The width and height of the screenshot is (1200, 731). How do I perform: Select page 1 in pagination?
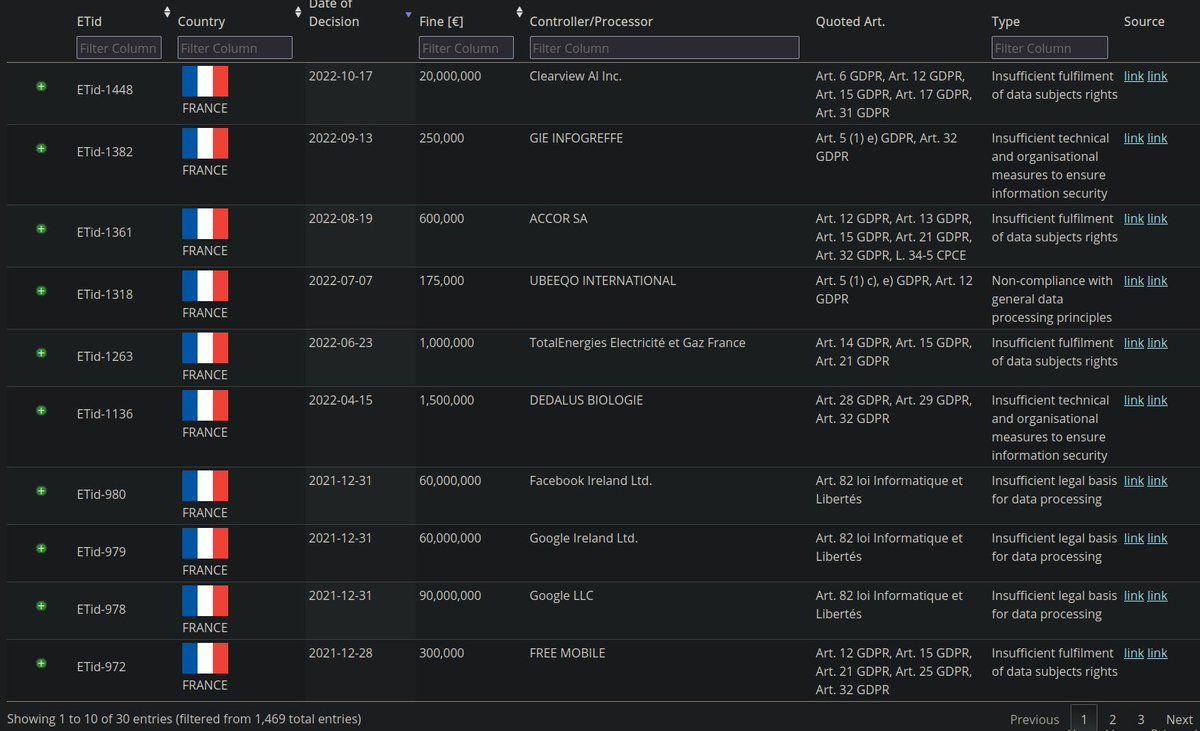coord(1084,719)
